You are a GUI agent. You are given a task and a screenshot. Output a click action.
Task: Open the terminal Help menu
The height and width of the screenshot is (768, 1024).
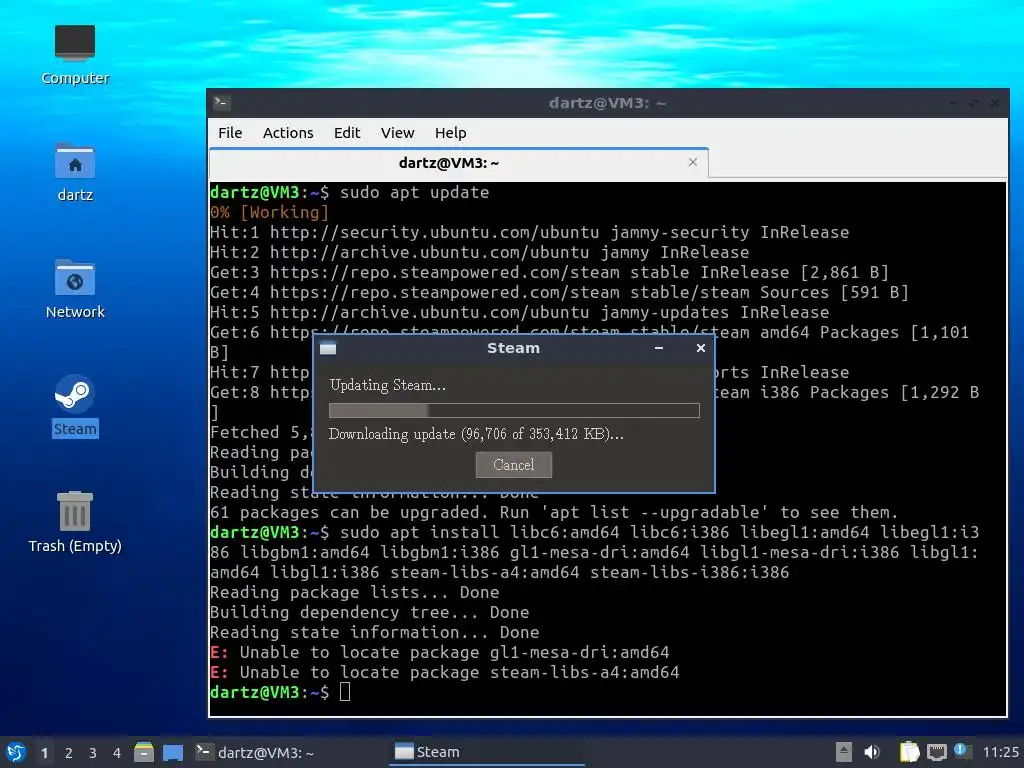tap(451, 133)
